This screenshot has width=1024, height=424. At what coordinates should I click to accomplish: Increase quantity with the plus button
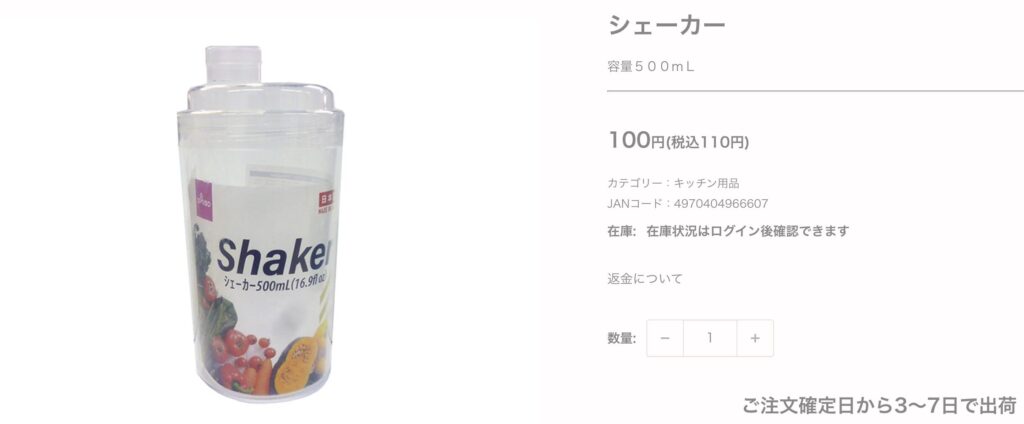(755, 338)
